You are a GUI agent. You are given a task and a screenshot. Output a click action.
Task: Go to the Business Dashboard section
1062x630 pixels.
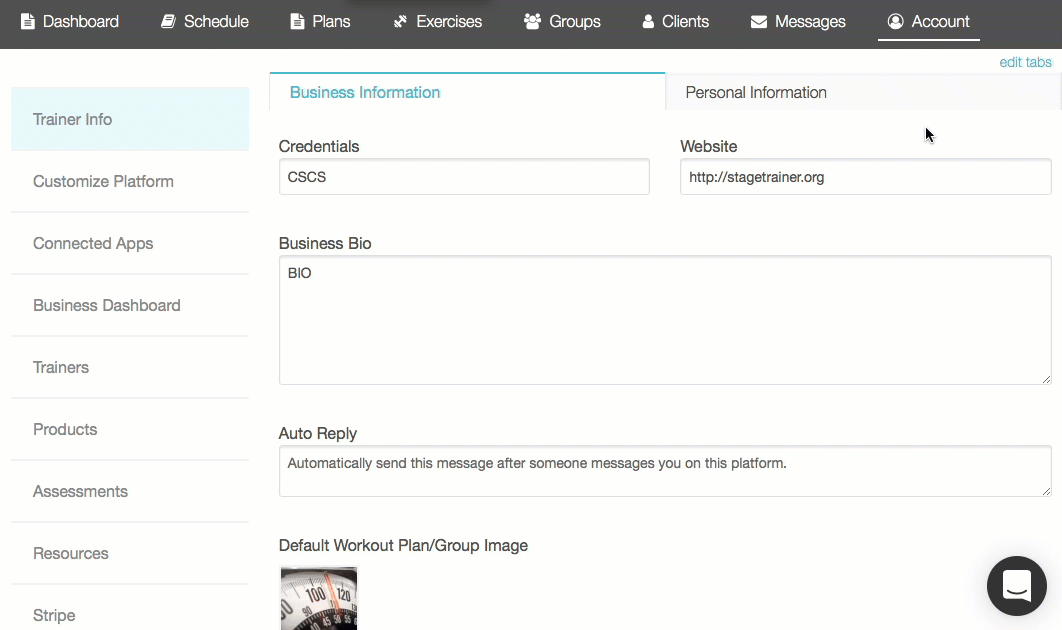[107, 305]
